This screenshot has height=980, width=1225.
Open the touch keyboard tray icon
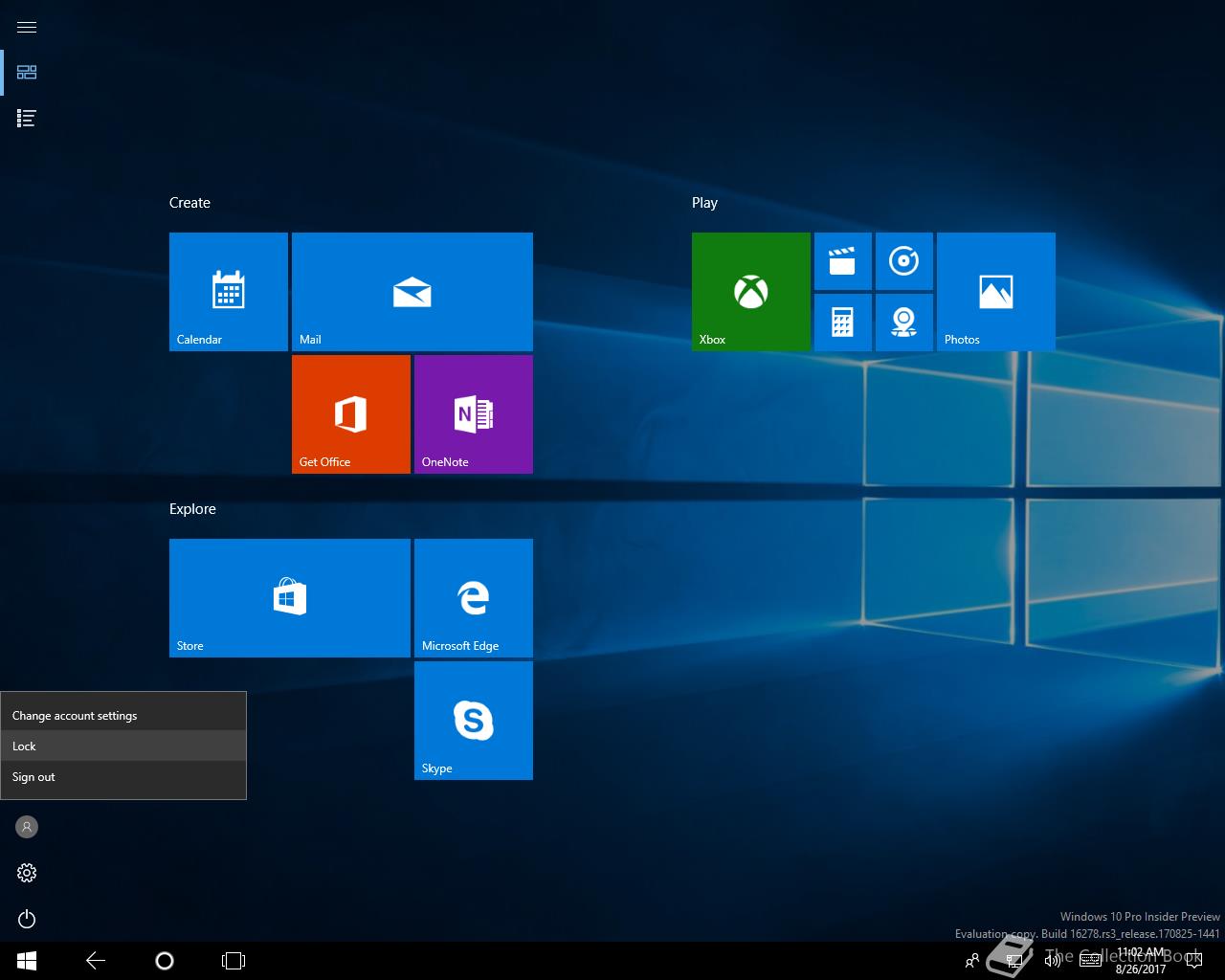click(1090, 961)
